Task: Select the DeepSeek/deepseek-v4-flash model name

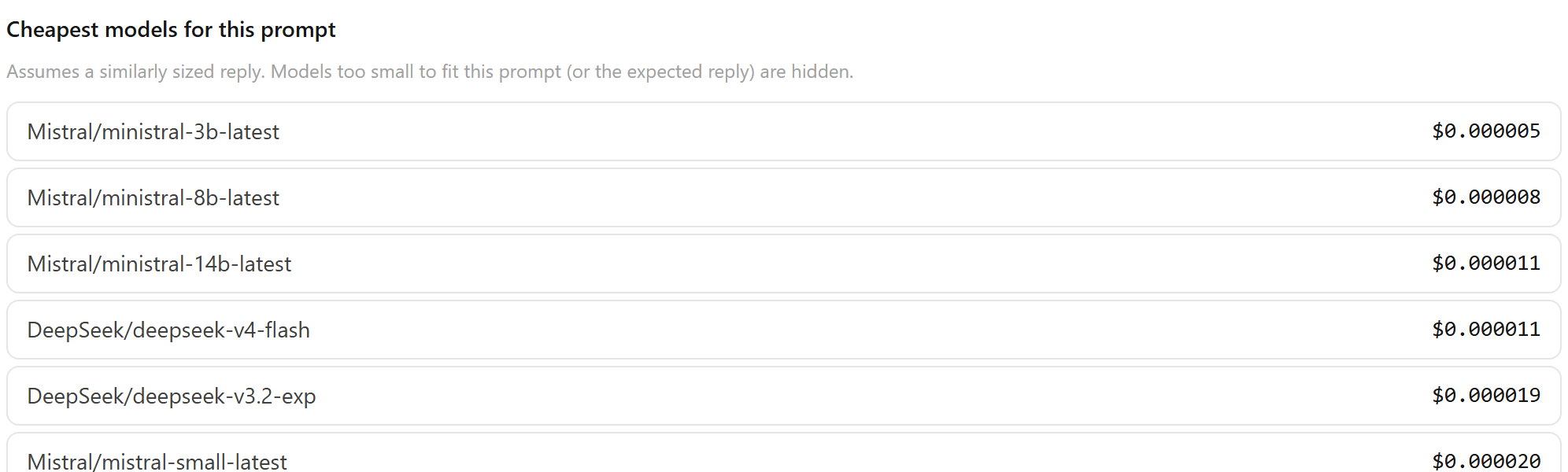Action: 168,330
